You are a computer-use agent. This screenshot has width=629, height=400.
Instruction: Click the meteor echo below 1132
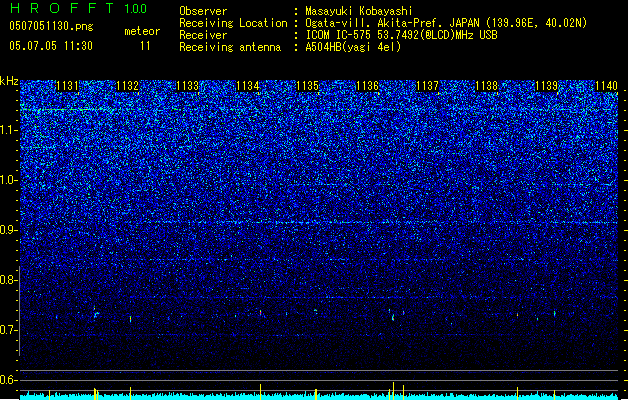130,319
